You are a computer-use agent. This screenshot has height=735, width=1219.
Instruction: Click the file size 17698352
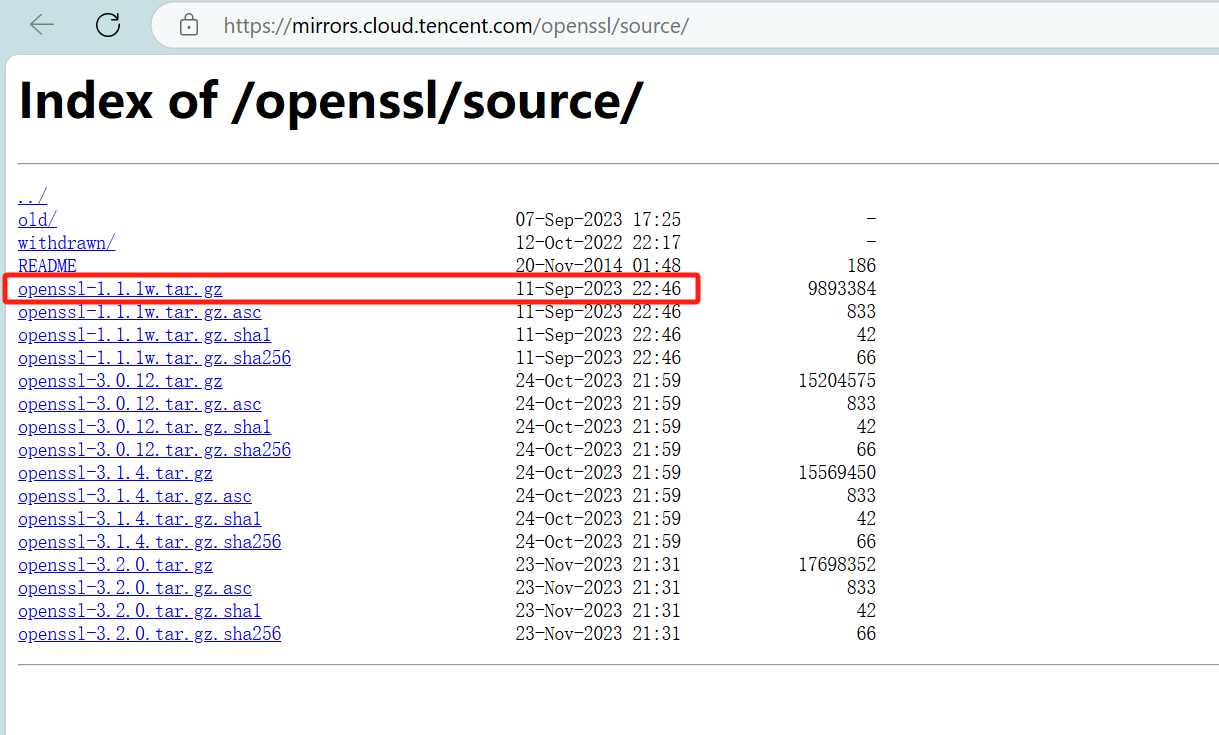[837, 565]
